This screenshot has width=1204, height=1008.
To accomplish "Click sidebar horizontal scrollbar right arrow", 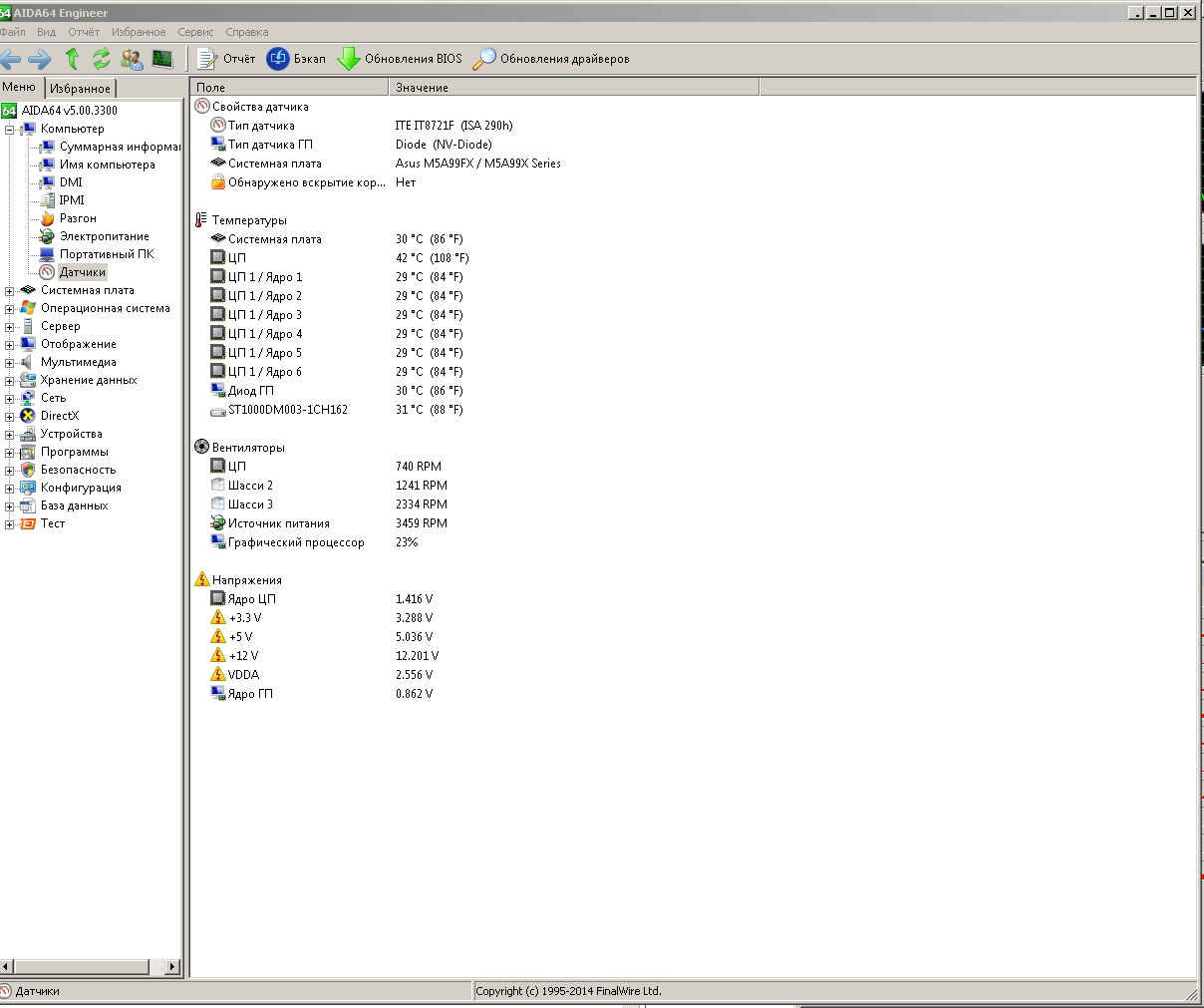I will coord(172,966).
